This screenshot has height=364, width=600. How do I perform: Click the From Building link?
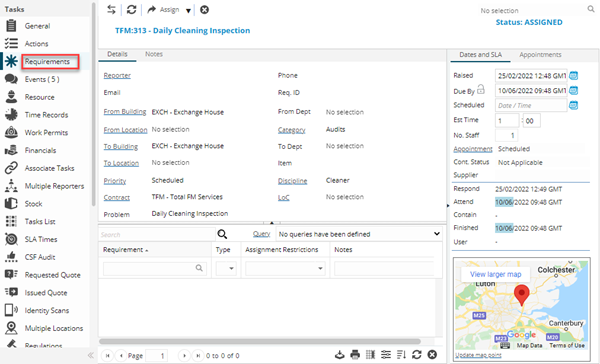[x=125, y=112]
